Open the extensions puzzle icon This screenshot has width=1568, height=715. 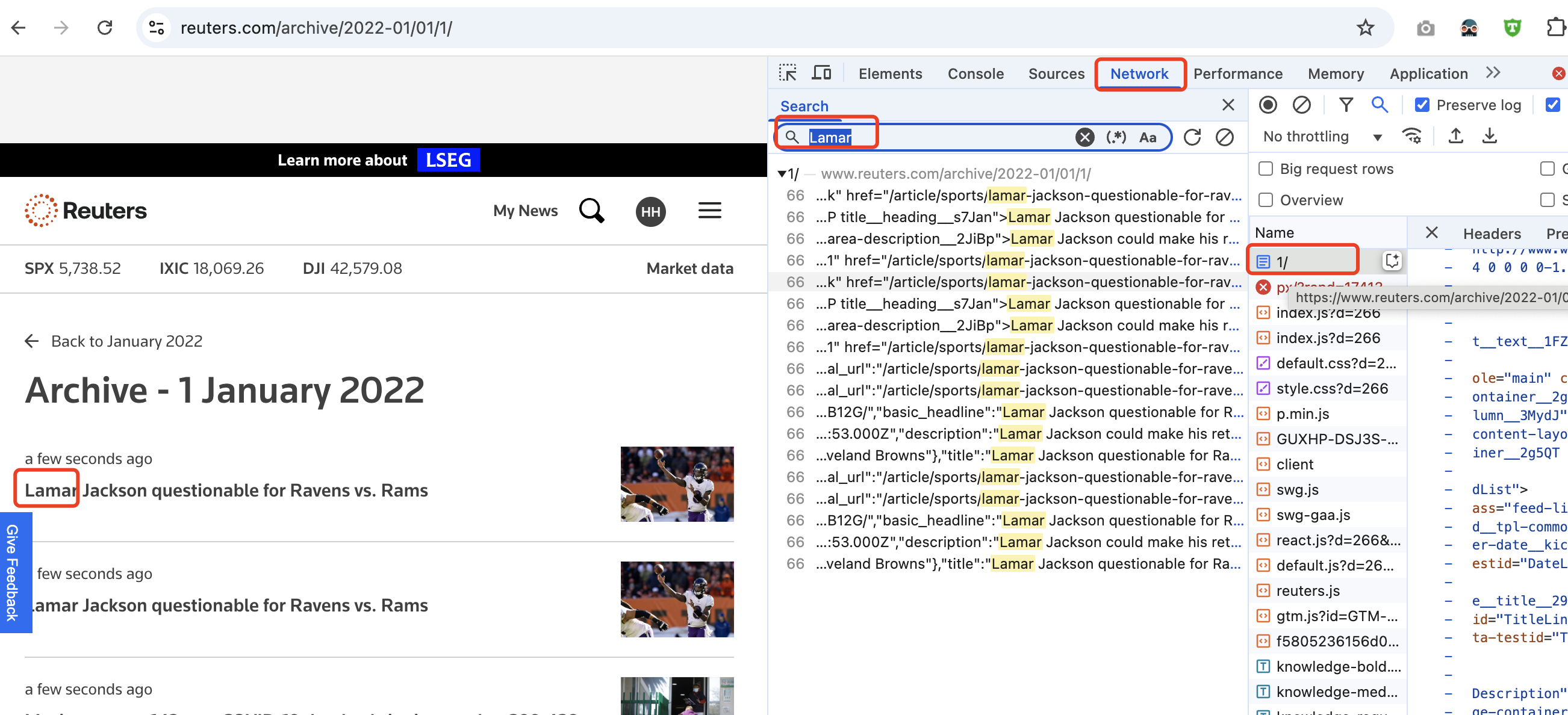pyautogui.click(x=1555, y=28)
